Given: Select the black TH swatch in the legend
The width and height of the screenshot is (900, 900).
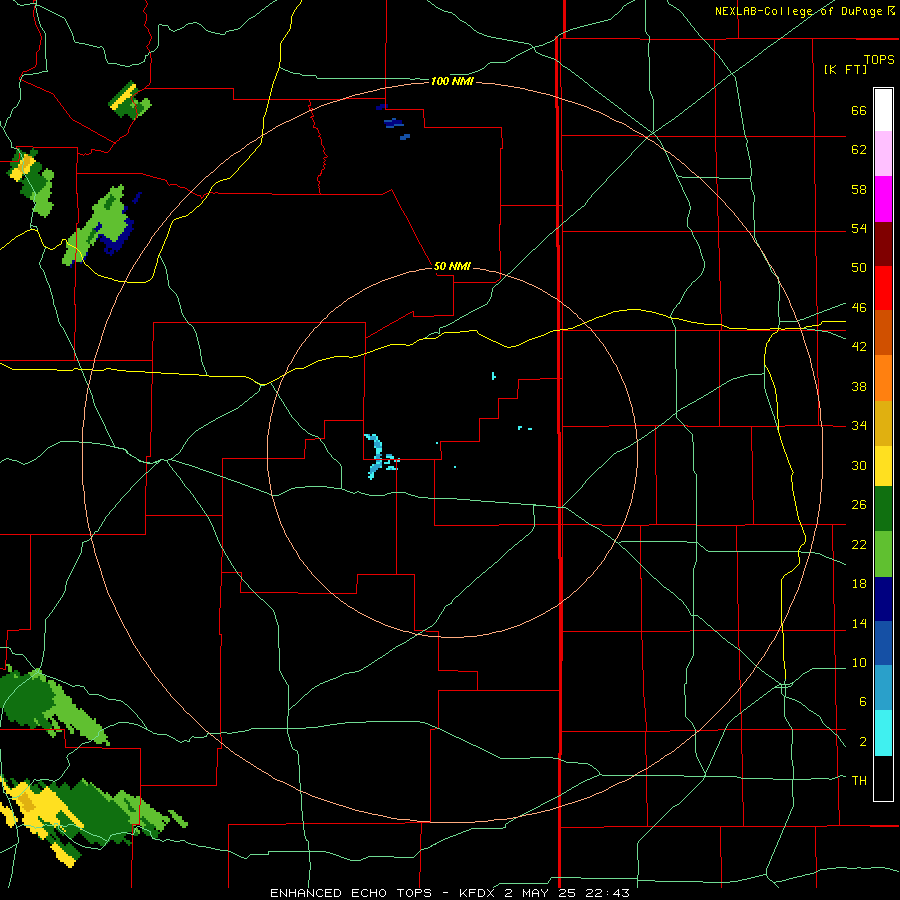Looking at the screenshot, I should [x=883, y=778].
